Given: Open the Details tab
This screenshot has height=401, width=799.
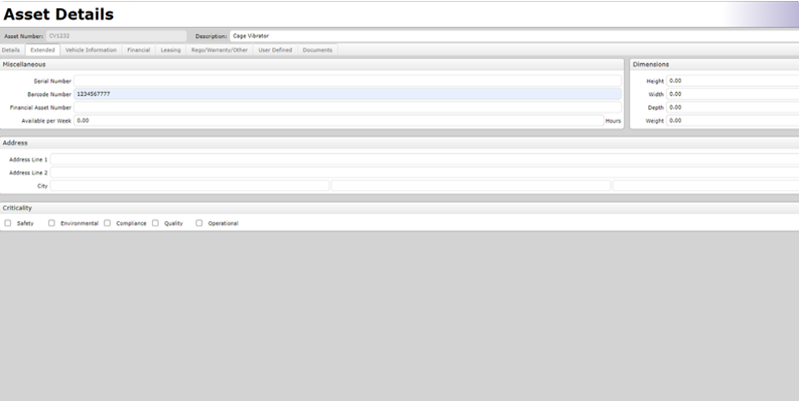Looking at the screenshot, I should pyautogui.click(x=11, y=49).
